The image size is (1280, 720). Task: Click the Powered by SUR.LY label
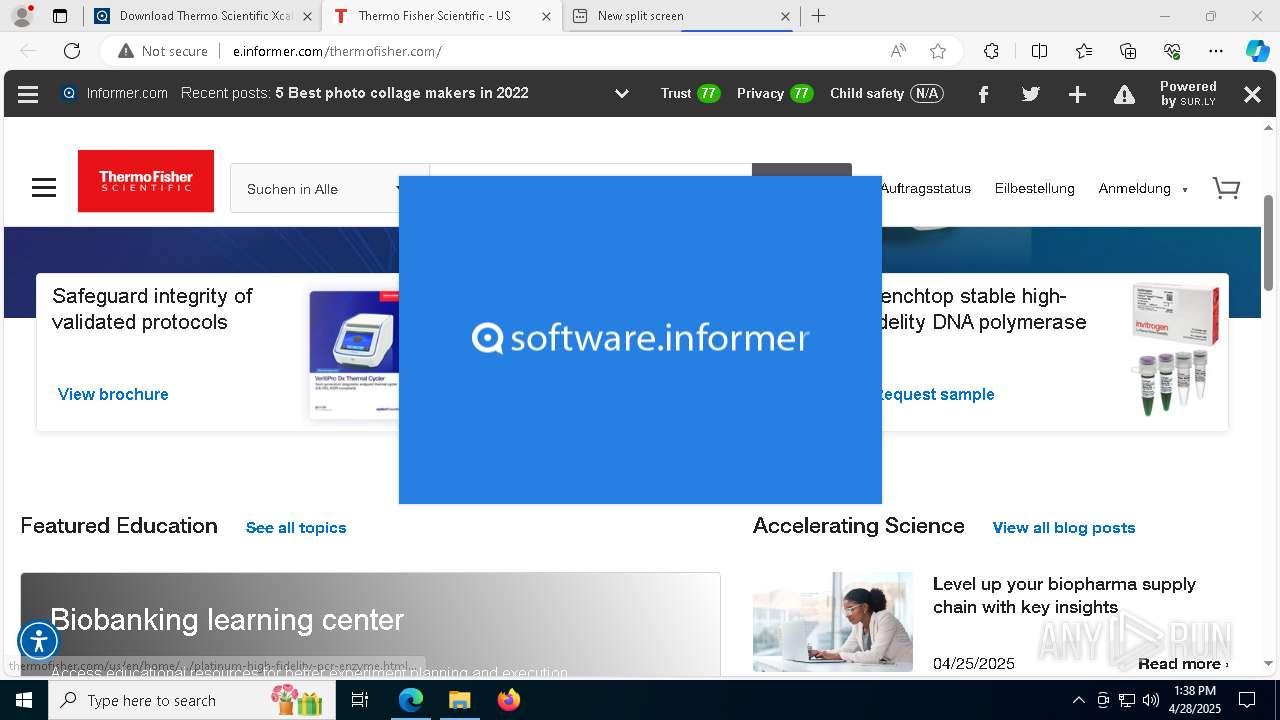click(x=1188, y=93)
